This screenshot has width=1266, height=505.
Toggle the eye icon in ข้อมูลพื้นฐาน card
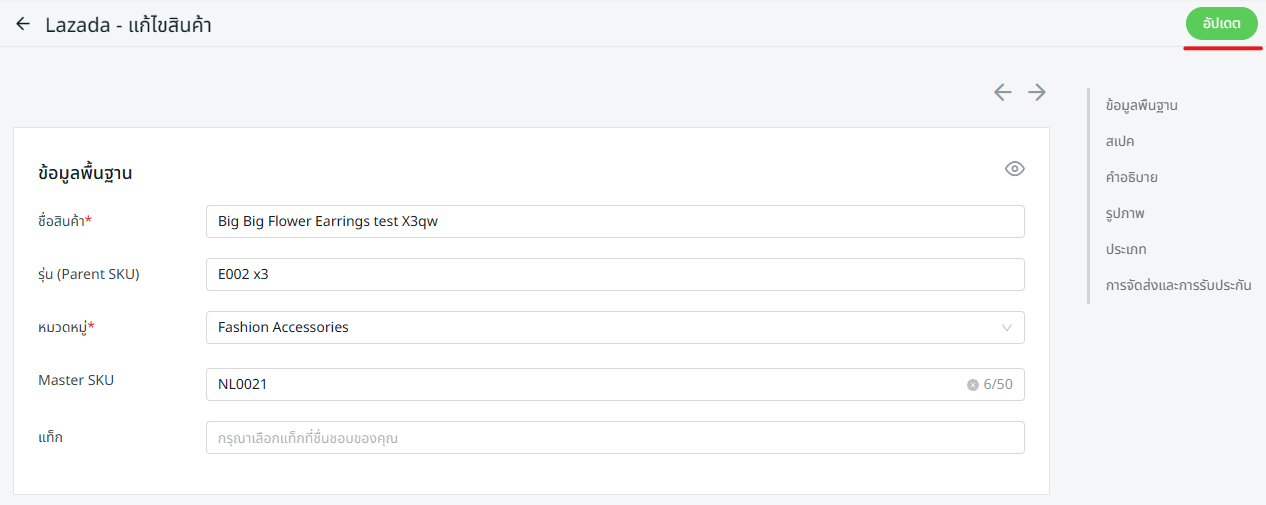pos(1014,169)
